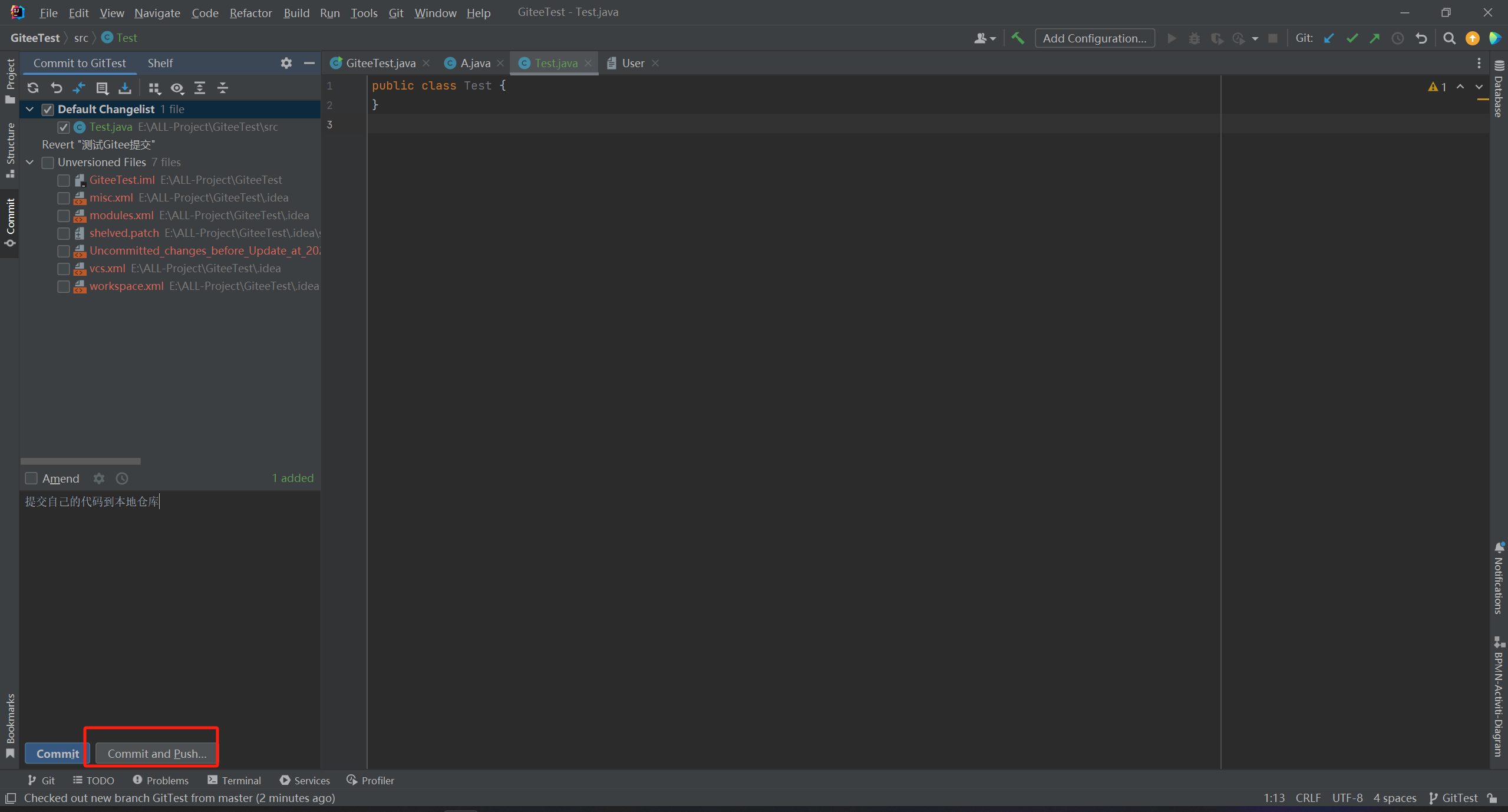
Task: Open the user profile dropdown in toolbar
Action: coord(985,38)
